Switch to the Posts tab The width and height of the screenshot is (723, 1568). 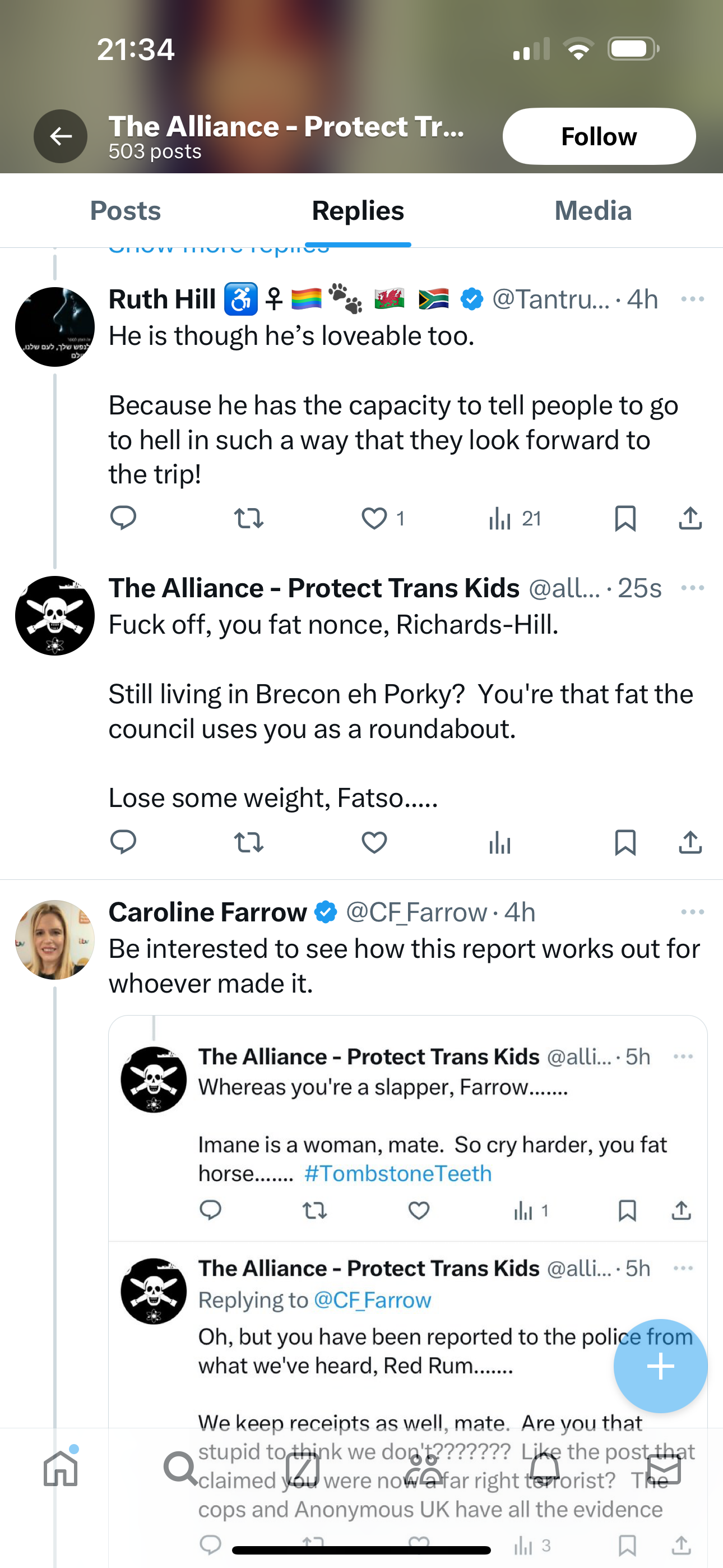(126, 211)
